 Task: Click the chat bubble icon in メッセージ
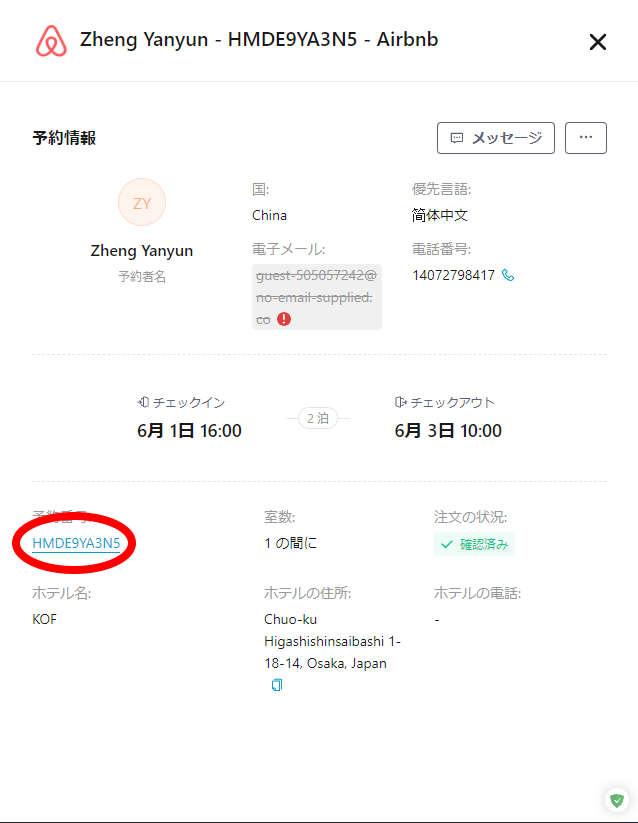(x=457, y=138)
